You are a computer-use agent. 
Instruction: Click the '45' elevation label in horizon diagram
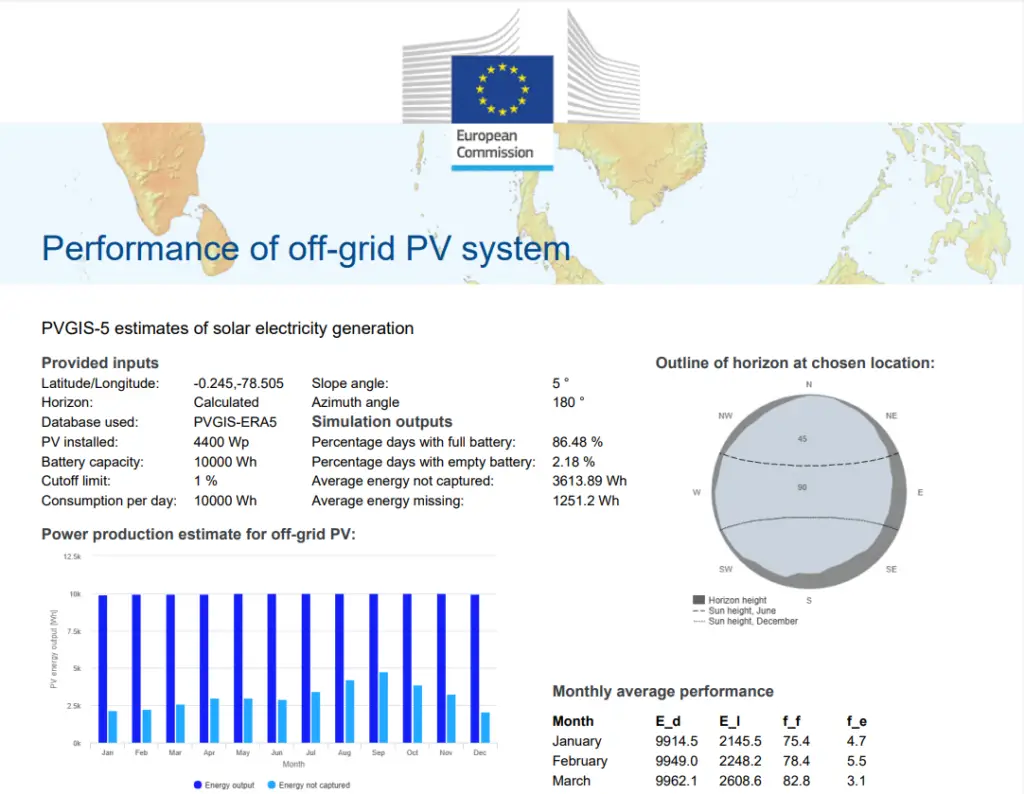802,439
